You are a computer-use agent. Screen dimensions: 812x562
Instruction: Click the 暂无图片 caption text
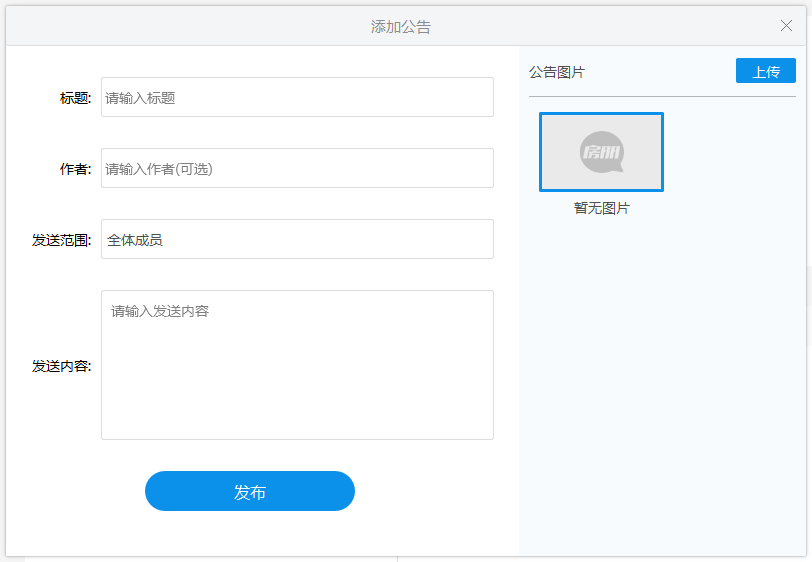click(602, 208)
